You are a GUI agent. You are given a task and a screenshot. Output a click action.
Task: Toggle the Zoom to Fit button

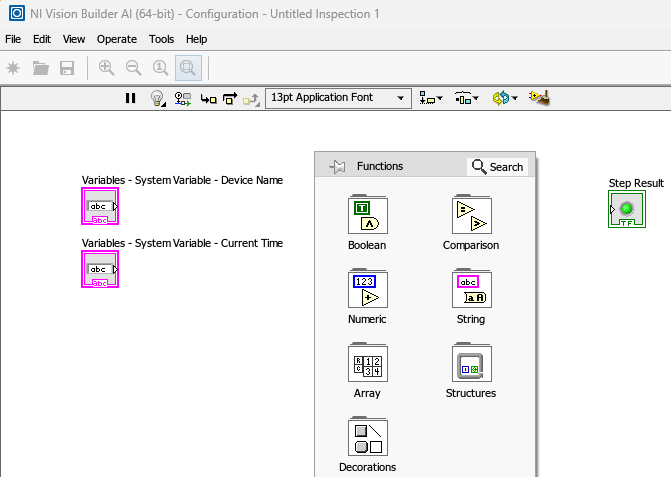coord(188,68)
